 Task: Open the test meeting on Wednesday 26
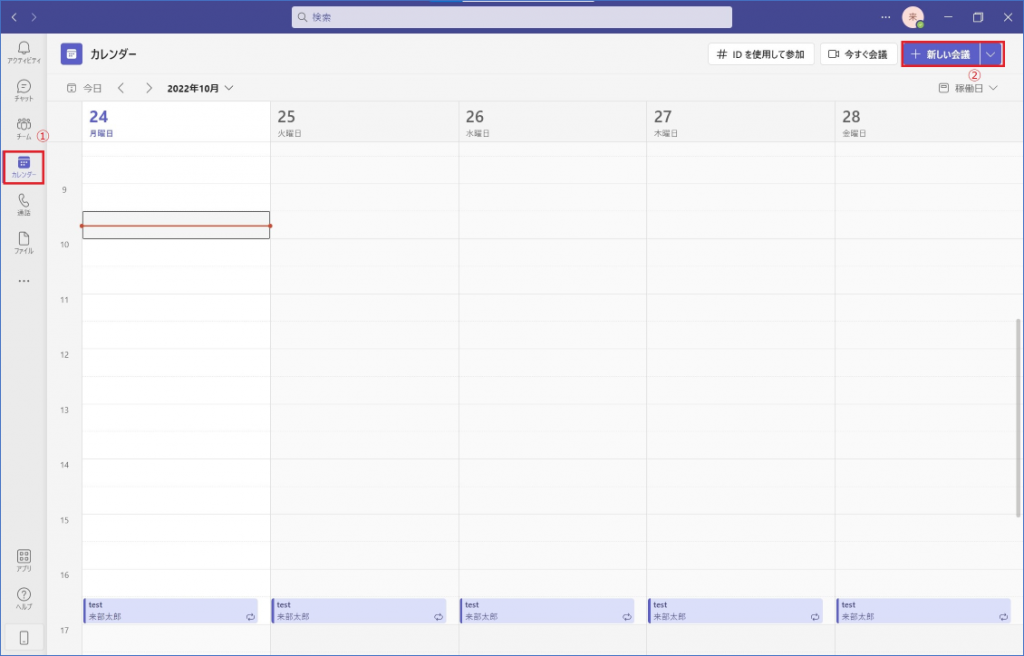click(x=546, y=611)
